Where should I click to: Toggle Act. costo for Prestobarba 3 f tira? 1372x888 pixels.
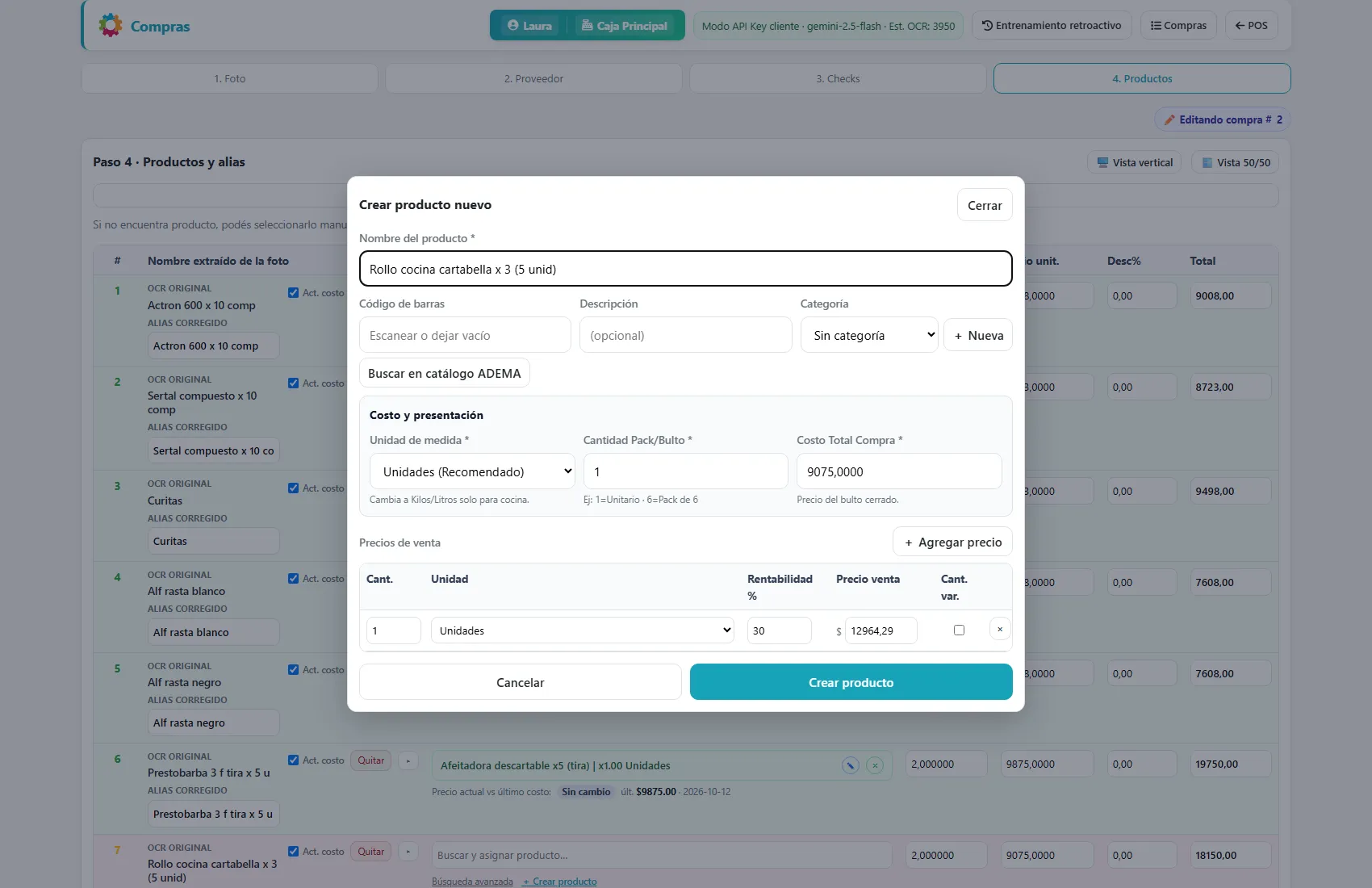point(293,760)
